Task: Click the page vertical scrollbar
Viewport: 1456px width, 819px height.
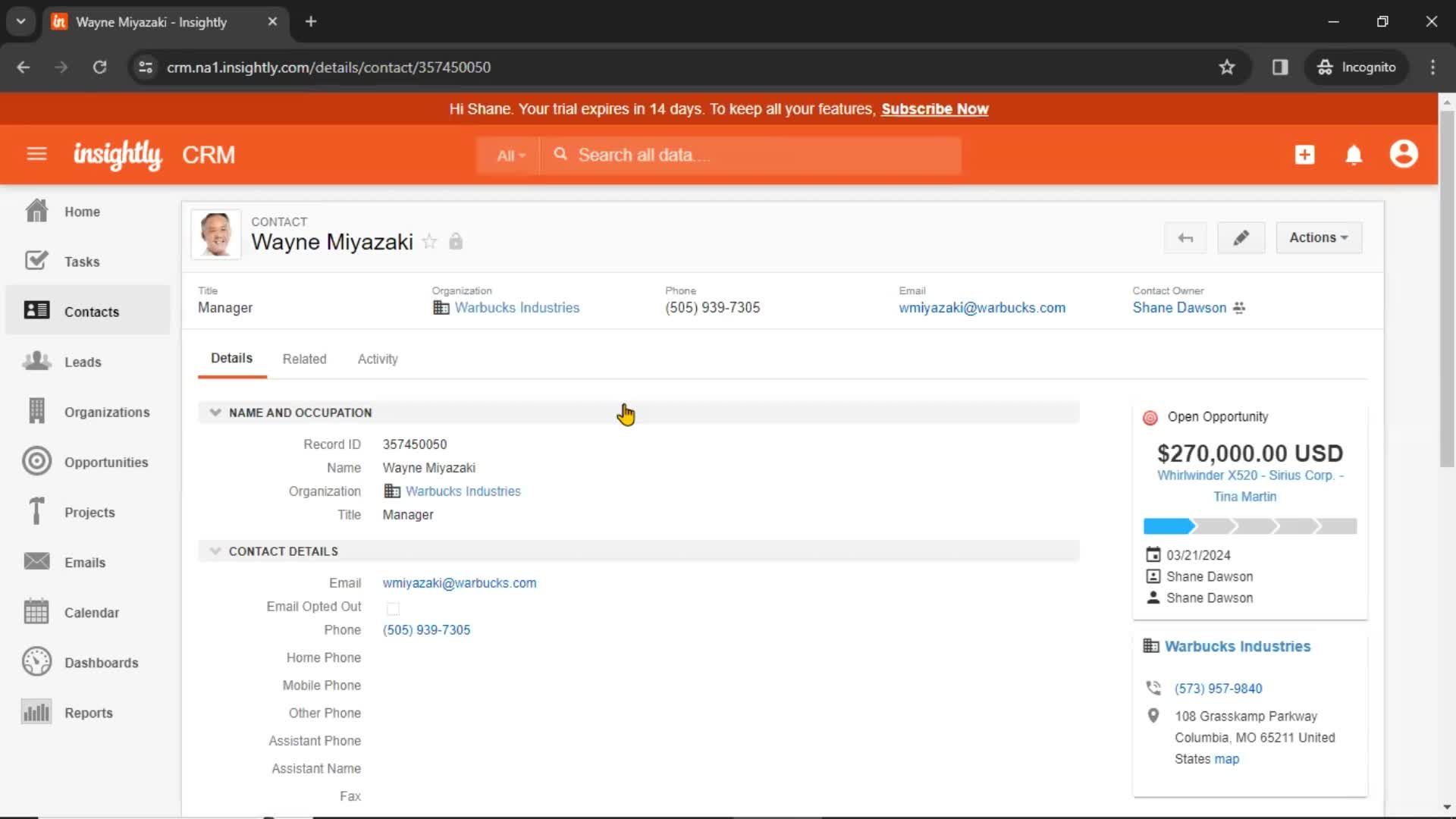Action: coord(1447,288)
